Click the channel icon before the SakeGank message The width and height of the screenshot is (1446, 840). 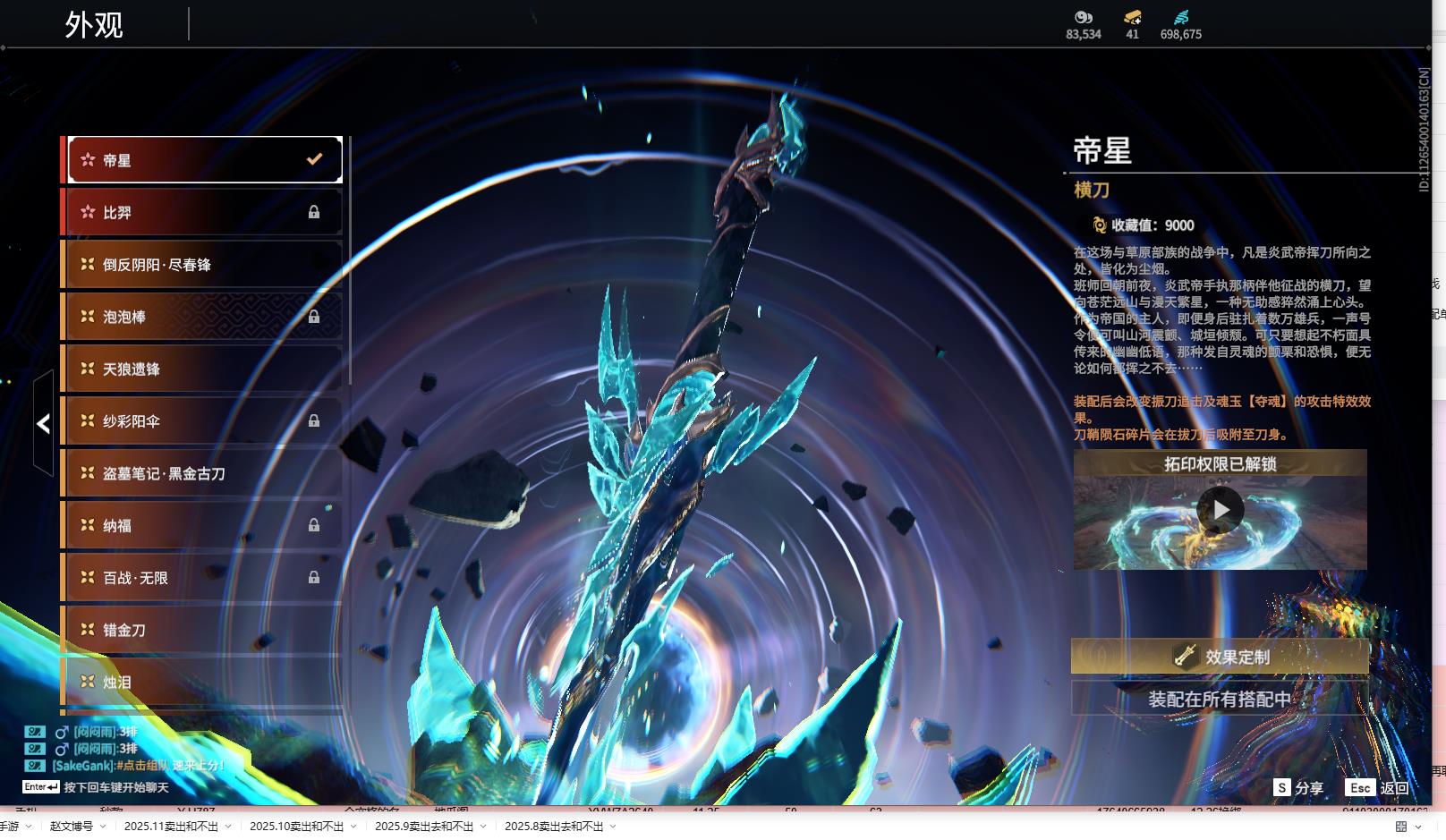(35, 766)
